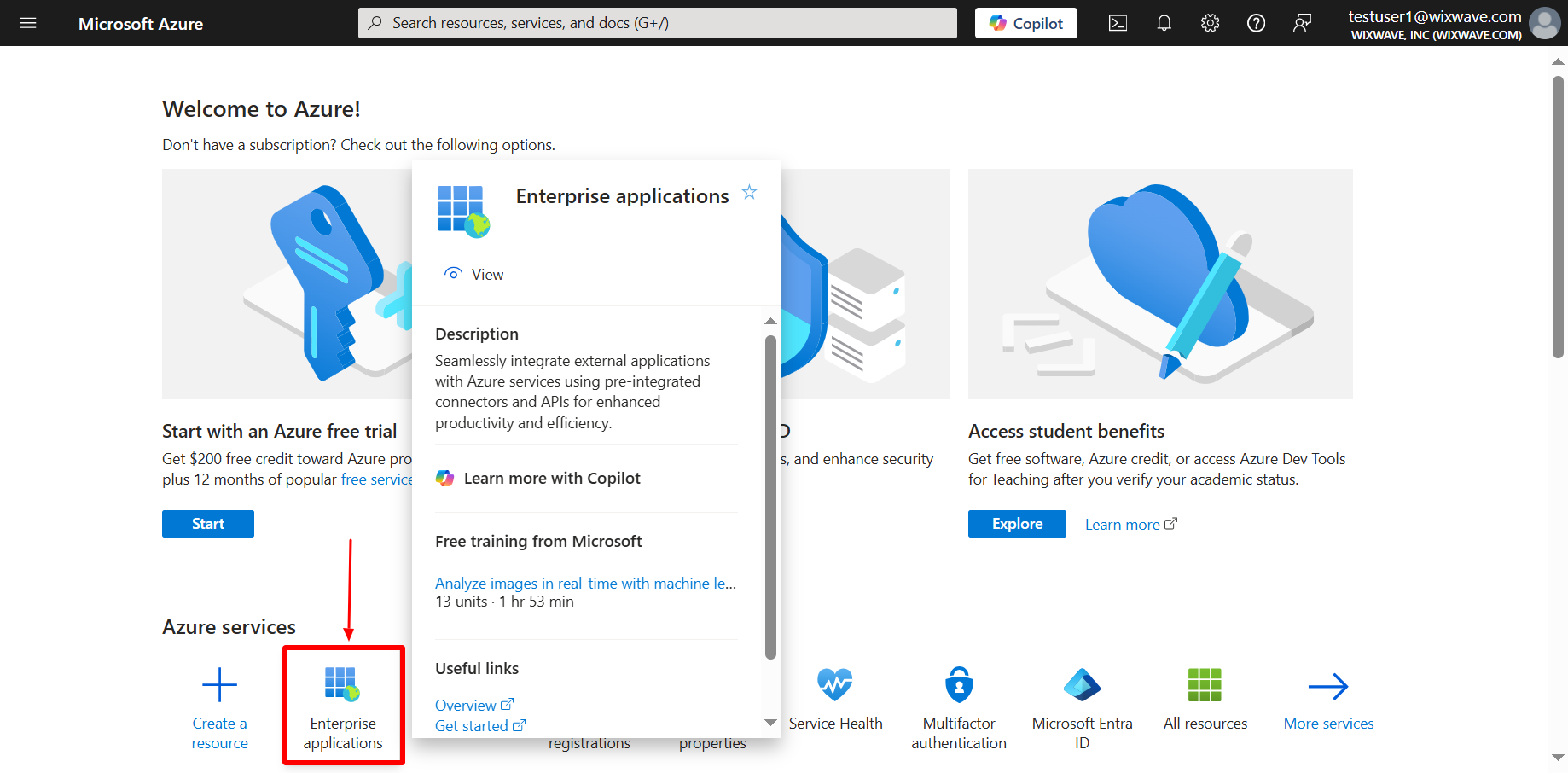Click the 'Useful links' heading
The width and height of the screenshot is (1568, 773).
[x=477, y=668]
